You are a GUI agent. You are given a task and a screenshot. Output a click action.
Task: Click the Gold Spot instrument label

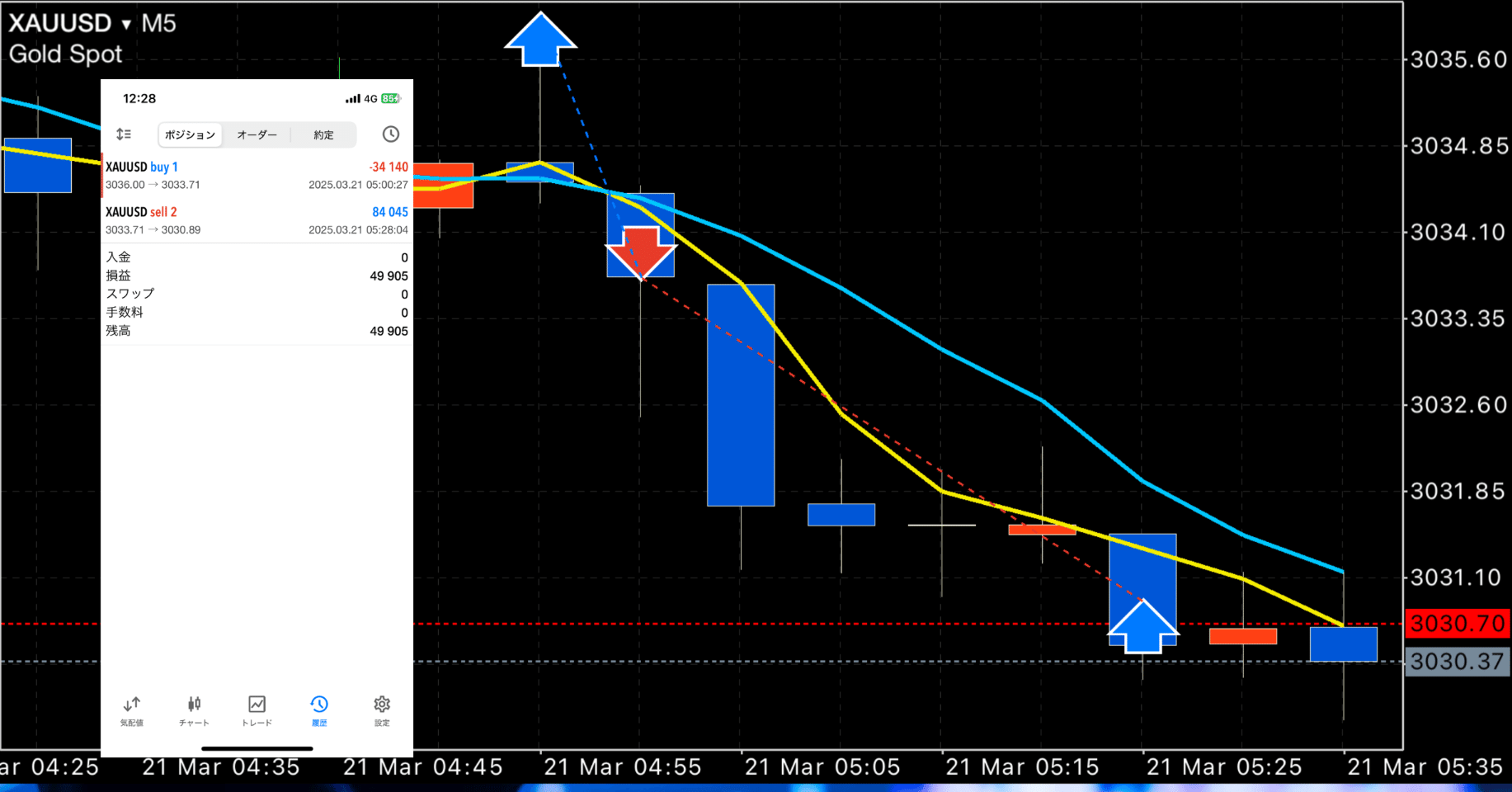pos(65,54)
